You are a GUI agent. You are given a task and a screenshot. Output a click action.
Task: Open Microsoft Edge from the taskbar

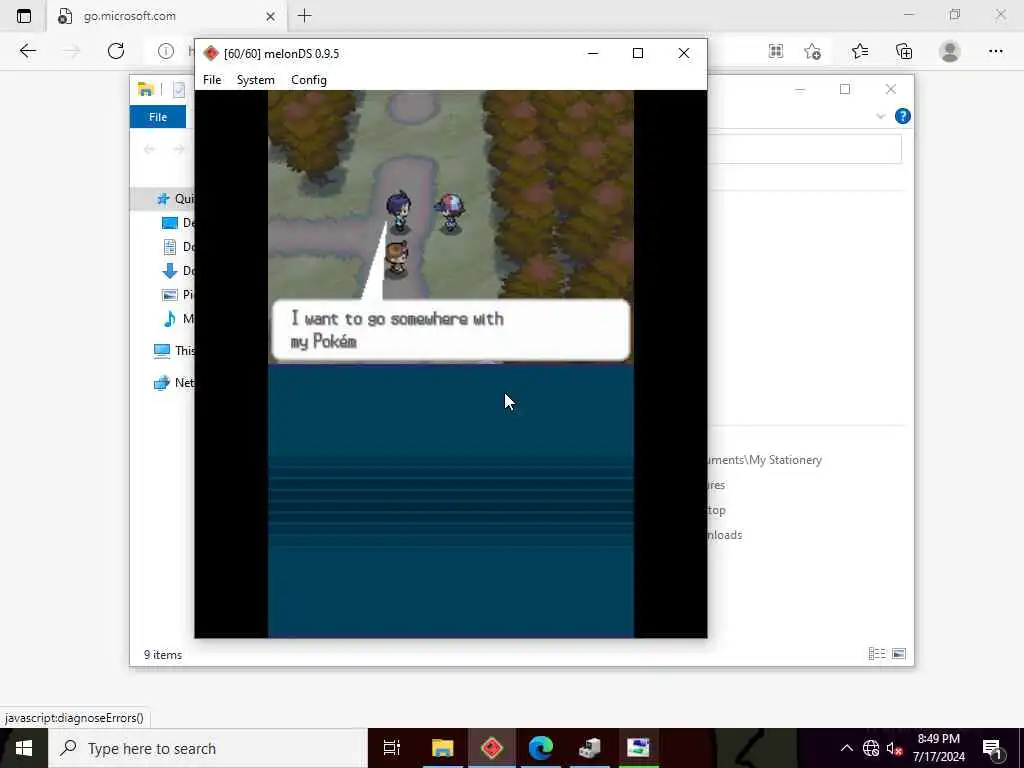[x=541, y=748]
